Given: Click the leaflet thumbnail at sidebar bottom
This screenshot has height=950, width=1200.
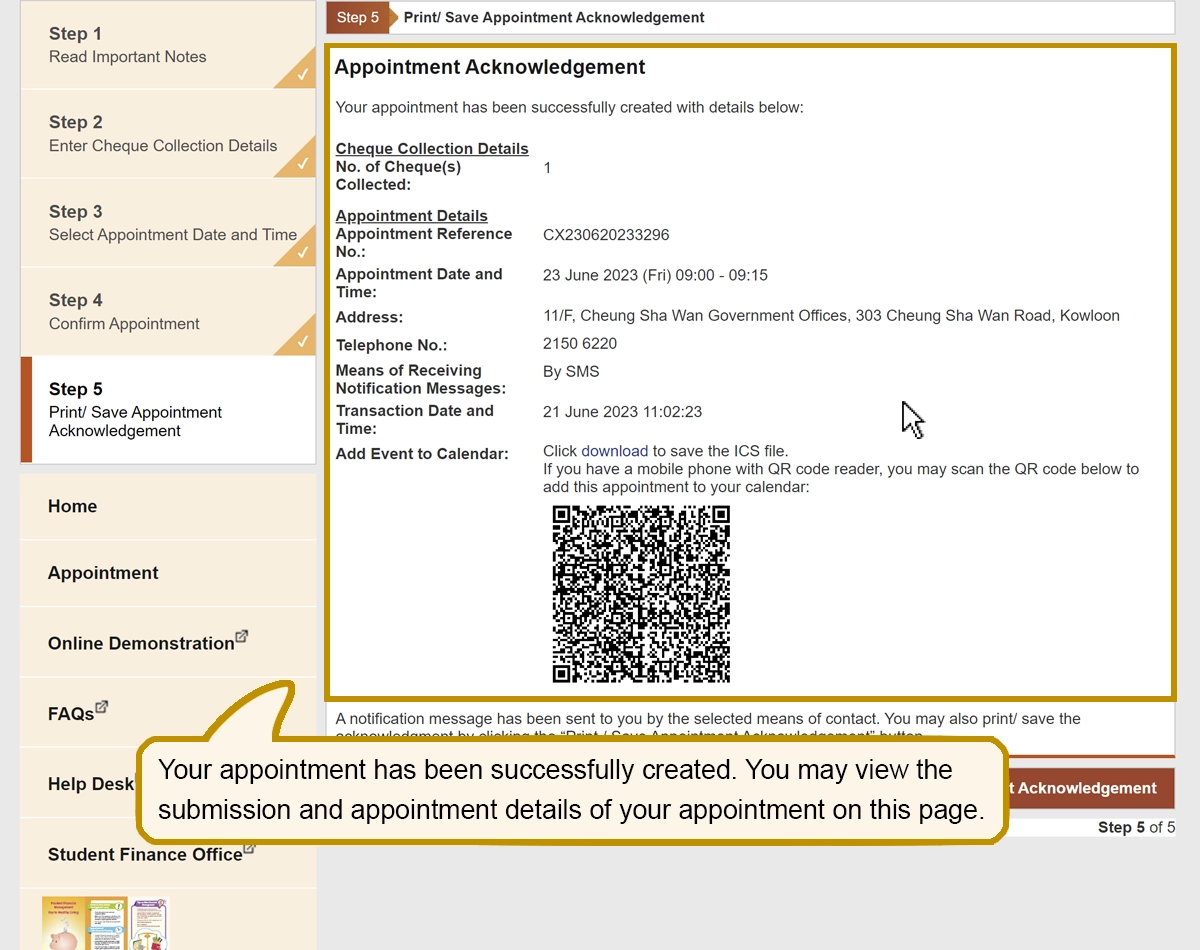Looking at the screenshot, I should click(x=105, y=923).
